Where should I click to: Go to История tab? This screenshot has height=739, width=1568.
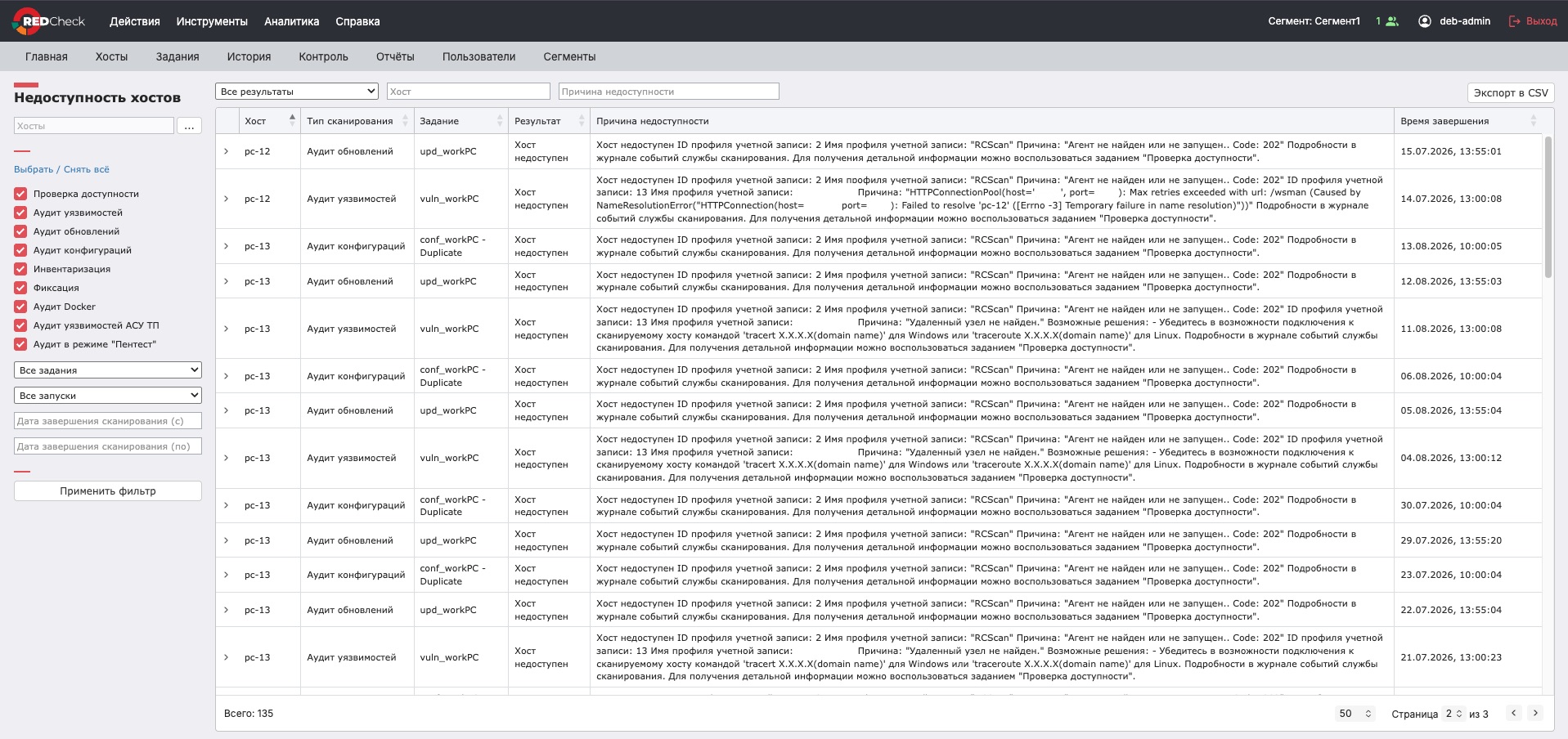coord(249,56)
